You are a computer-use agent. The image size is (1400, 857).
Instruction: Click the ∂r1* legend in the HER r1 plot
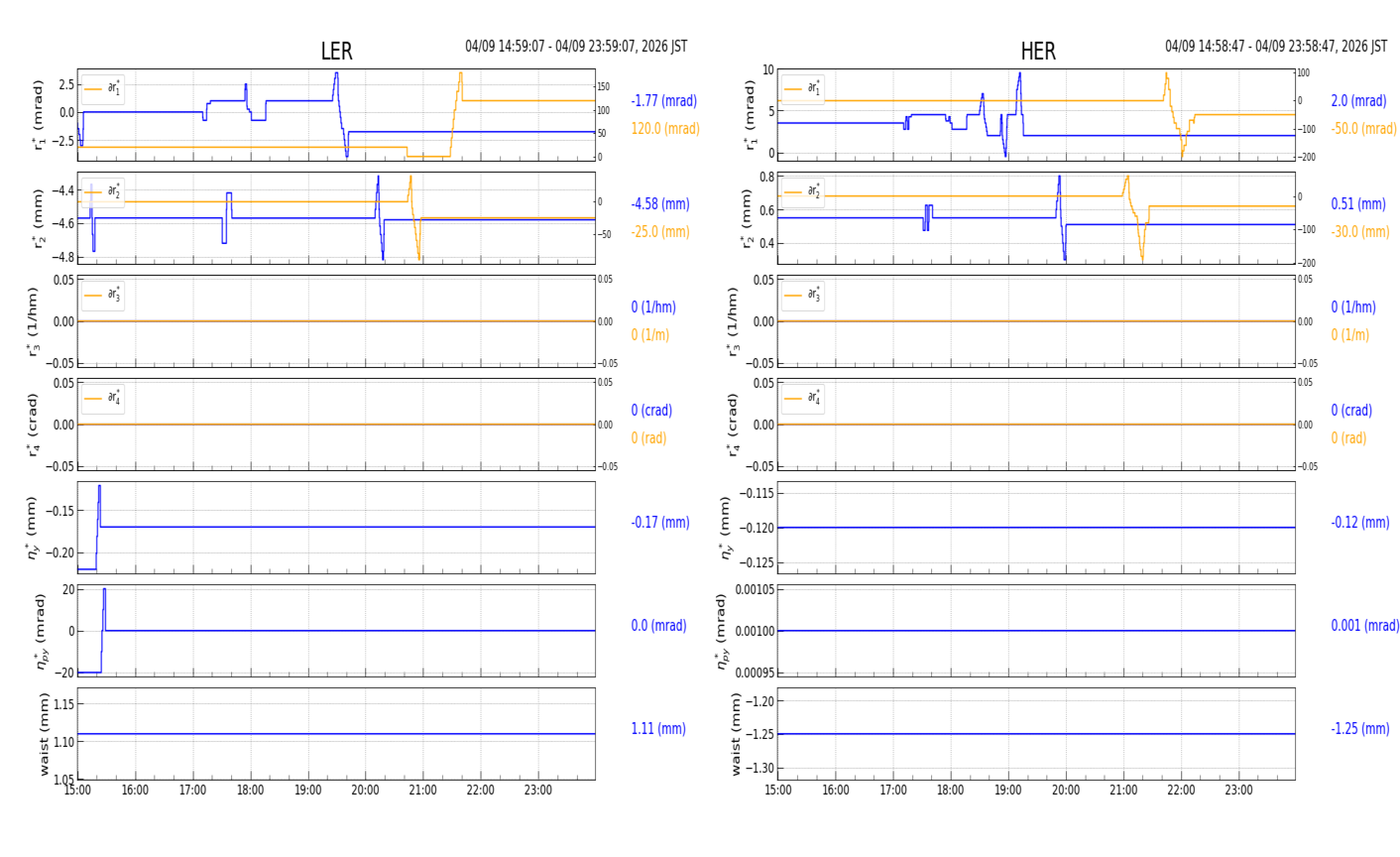803,89
